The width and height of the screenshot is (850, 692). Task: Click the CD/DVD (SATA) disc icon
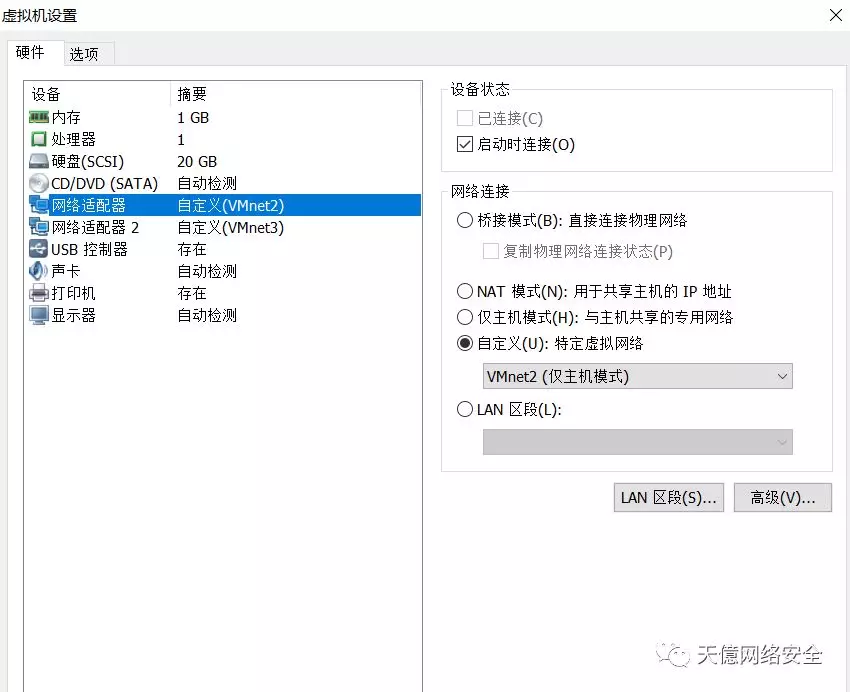coord(38,183)
